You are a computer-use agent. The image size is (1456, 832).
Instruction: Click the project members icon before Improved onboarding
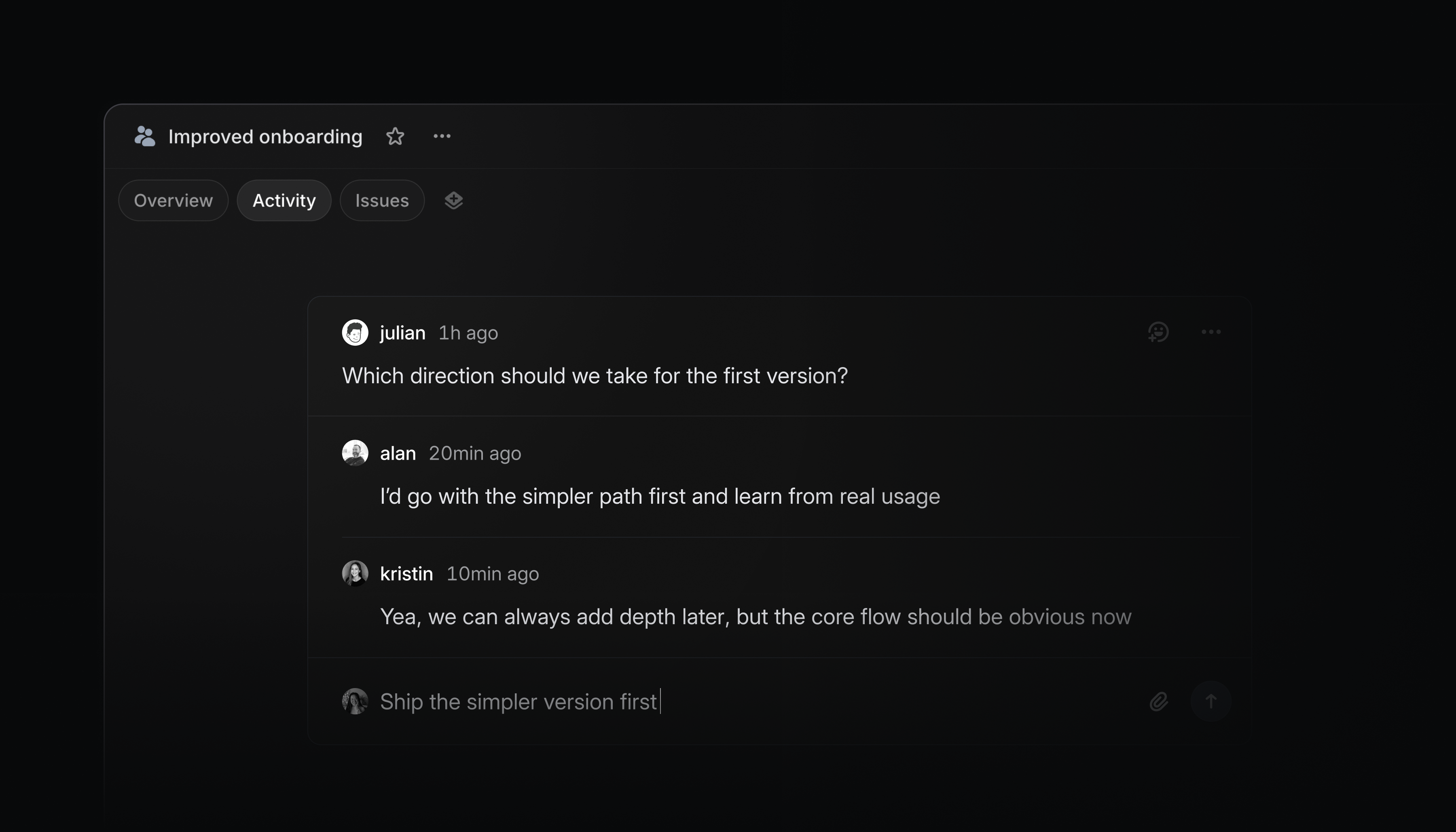tap(145, 136)
